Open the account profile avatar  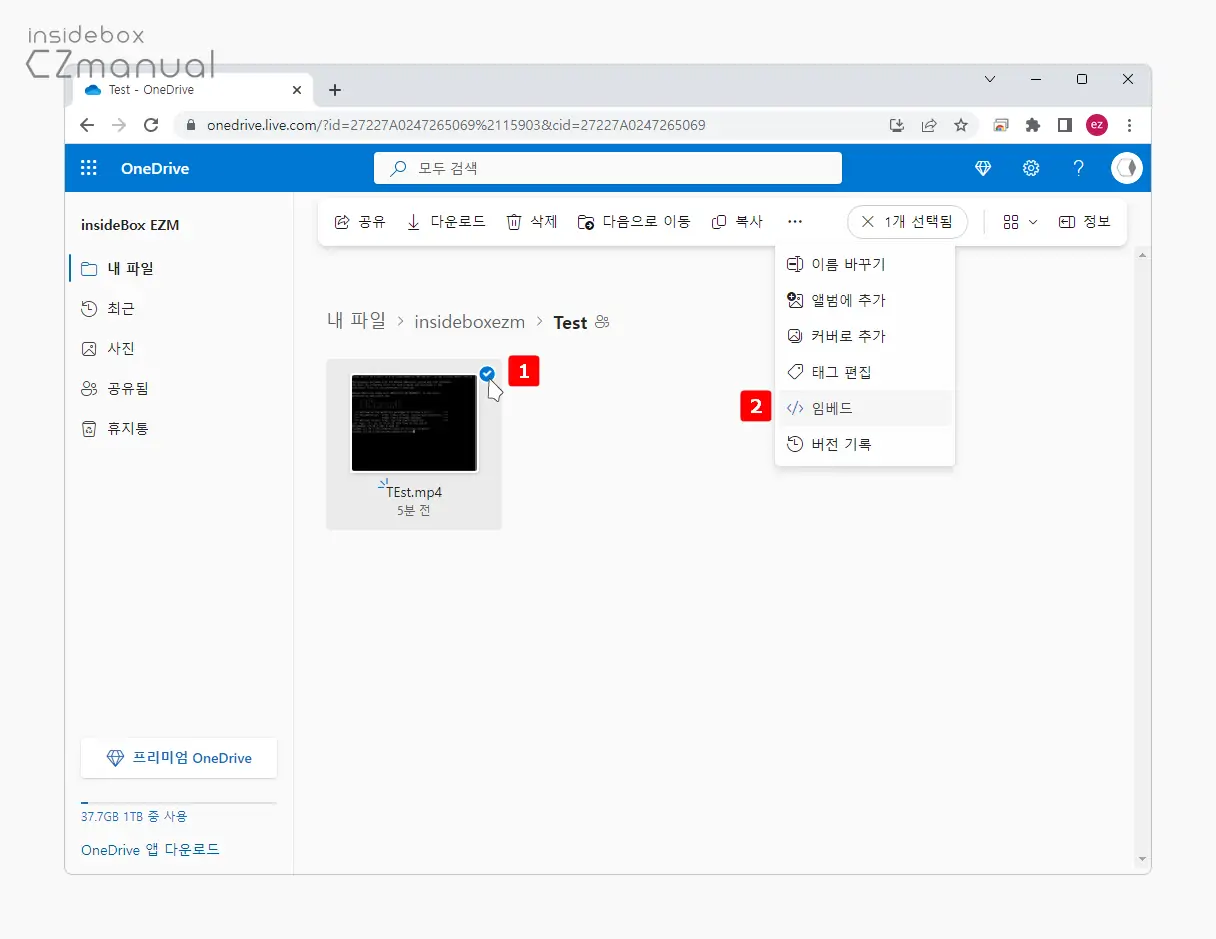pos(1127,168)
